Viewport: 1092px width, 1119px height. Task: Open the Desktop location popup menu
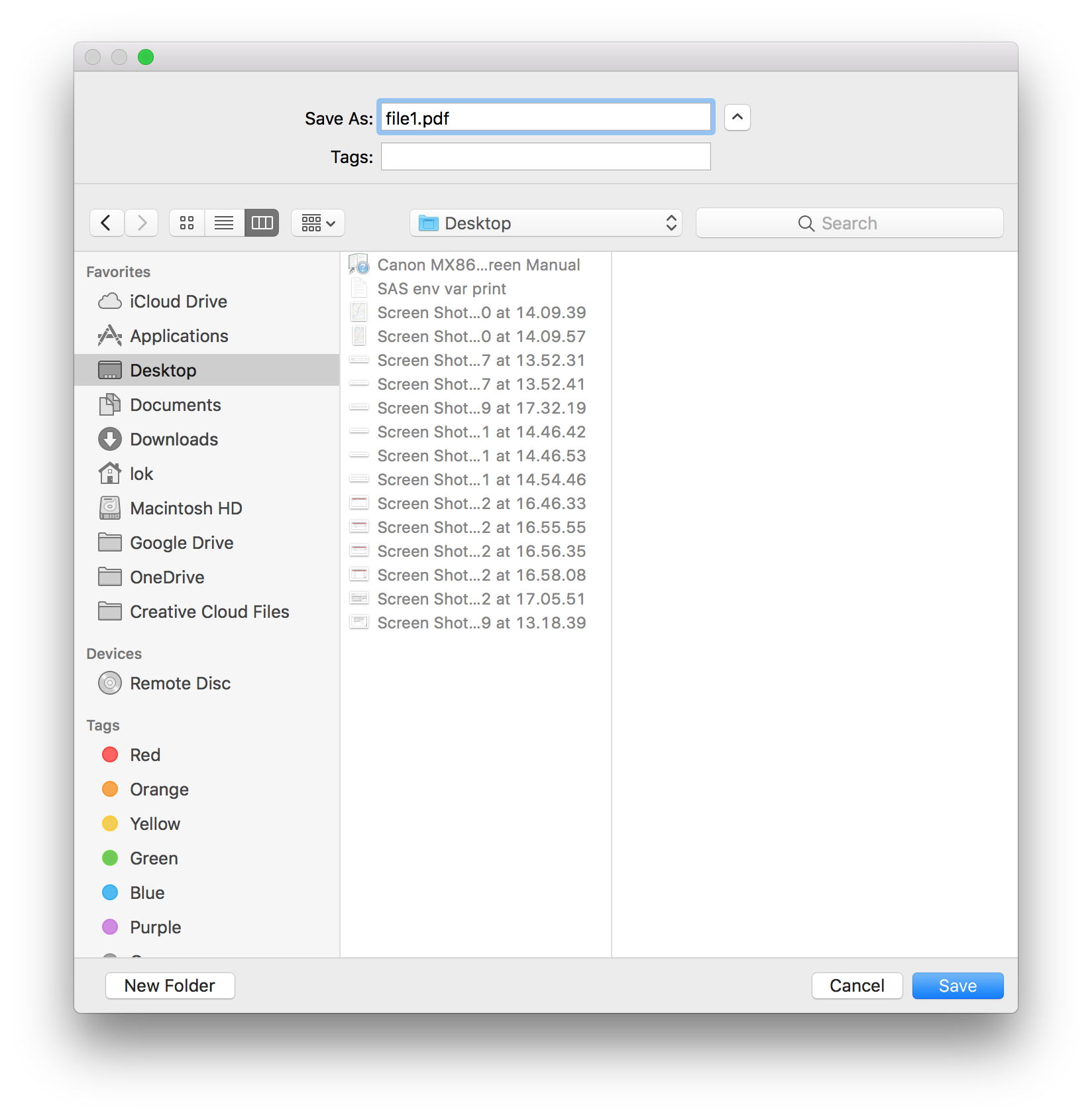click(546, 223)
